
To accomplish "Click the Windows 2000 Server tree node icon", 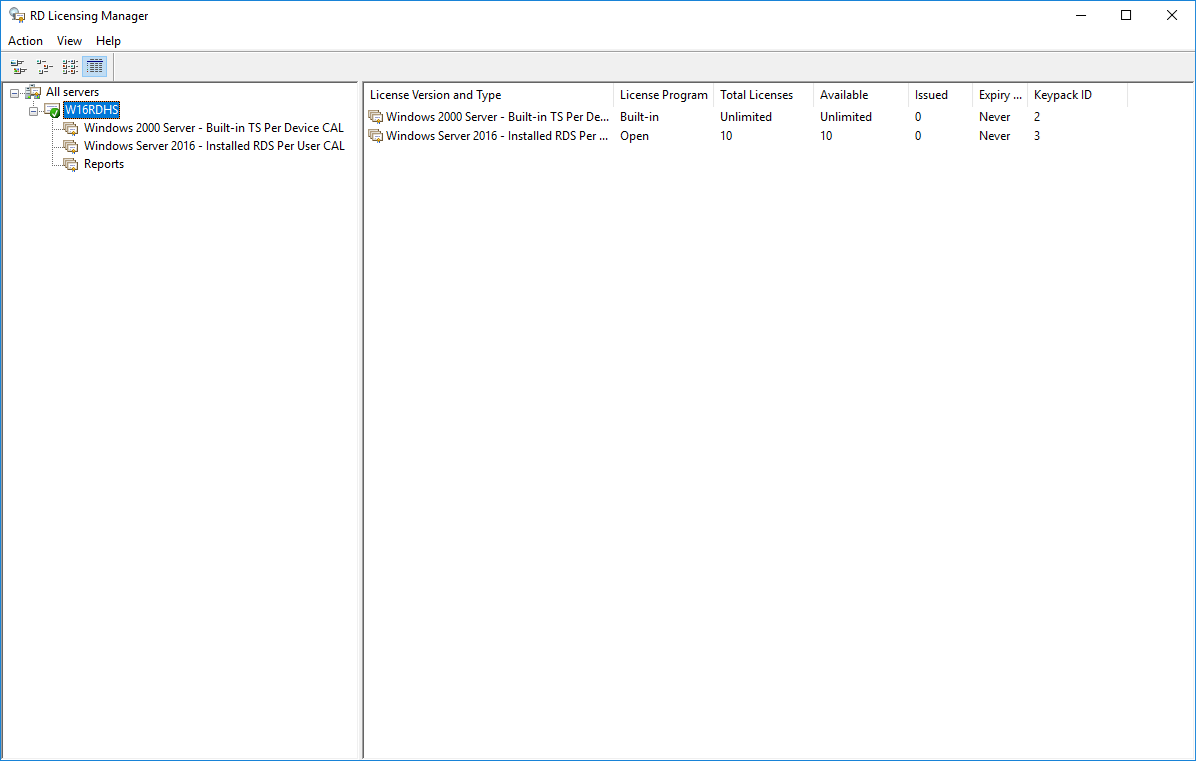I will [x=71, y=128].
